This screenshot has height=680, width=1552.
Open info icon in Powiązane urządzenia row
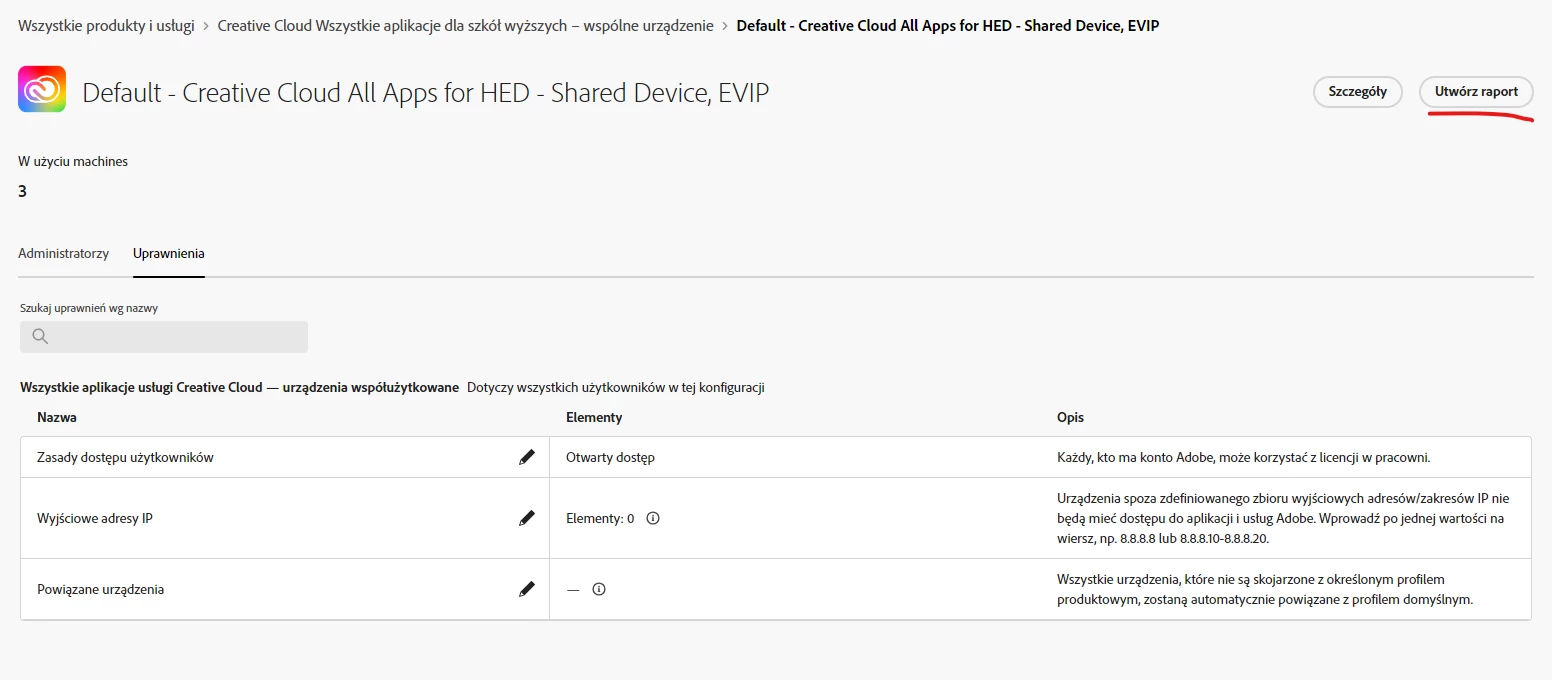click(x=599, y=589)
